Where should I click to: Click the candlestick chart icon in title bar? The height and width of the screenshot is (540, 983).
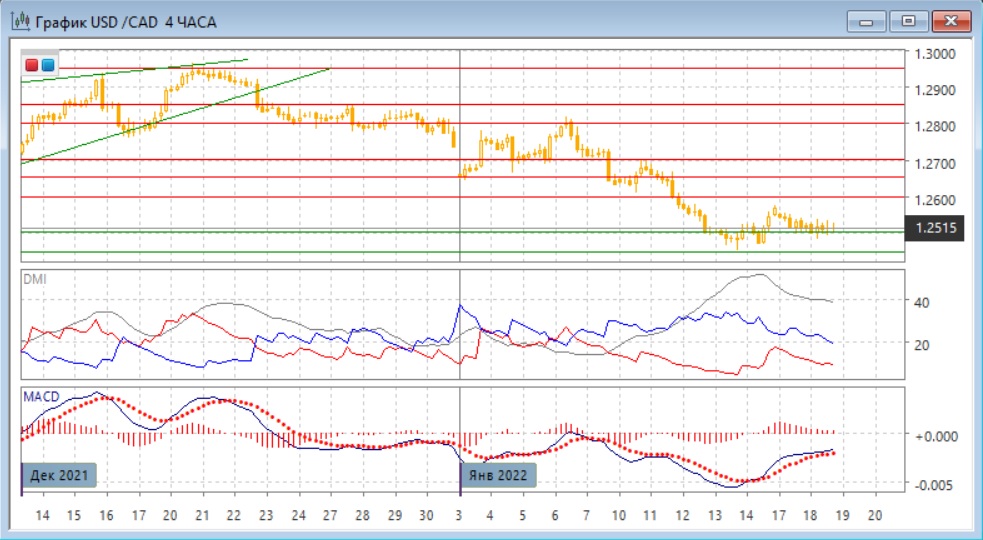[x=20, y=22]
